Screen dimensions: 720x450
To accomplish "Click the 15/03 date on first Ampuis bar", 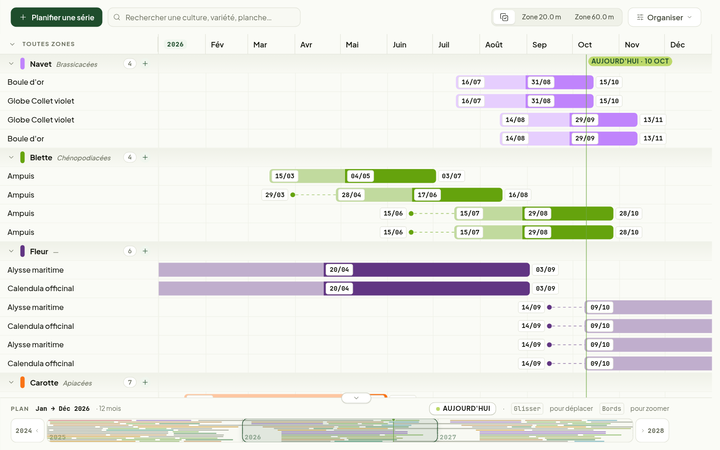I will point(285,176).
